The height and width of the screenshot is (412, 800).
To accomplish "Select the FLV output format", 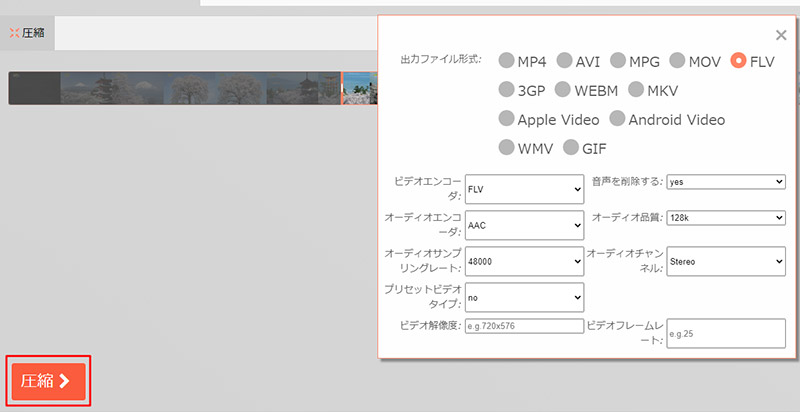I will tap(738, 61).
